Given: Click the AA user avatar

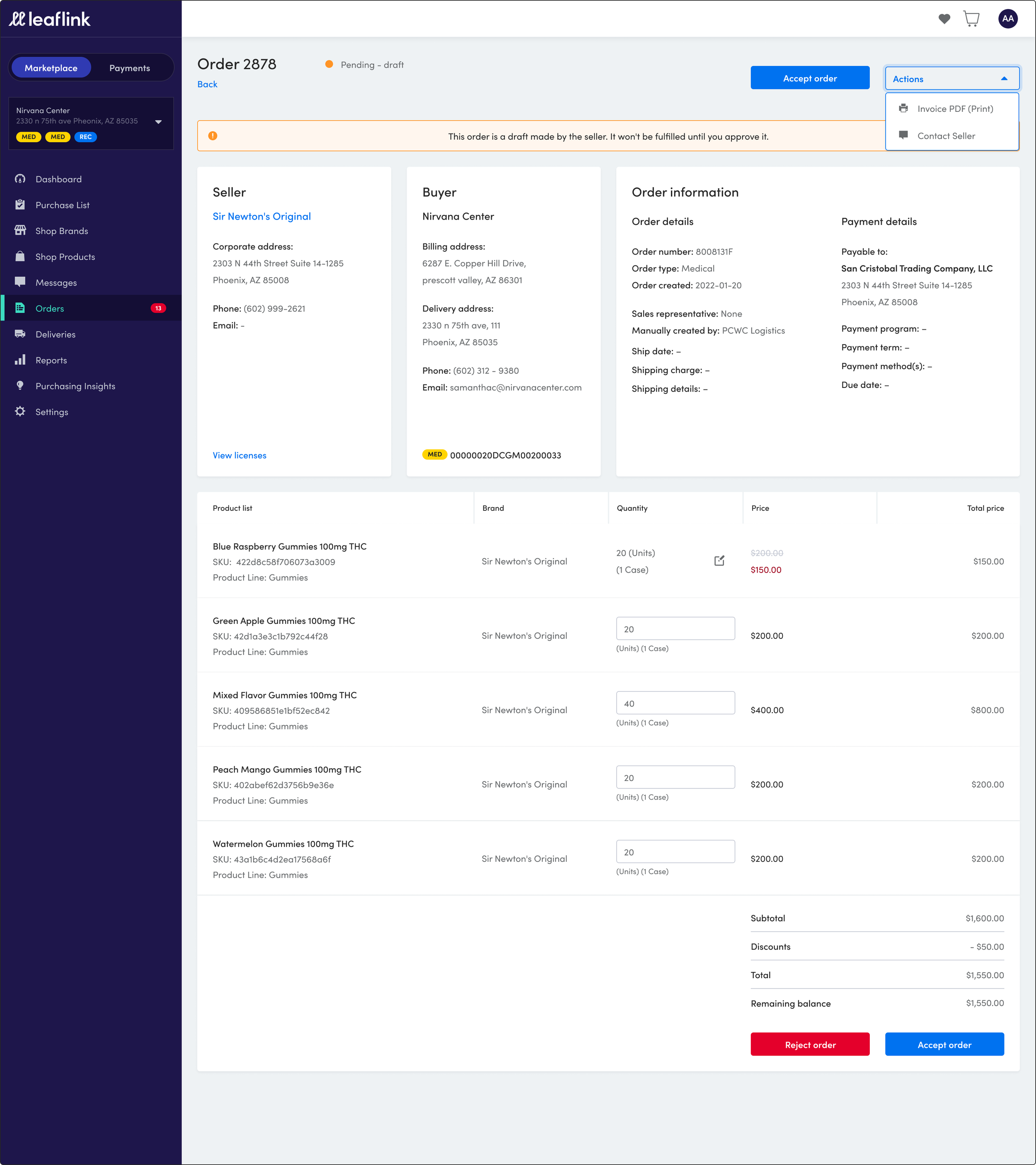Looking at the screenshot, I should (x=1007, y=19).
